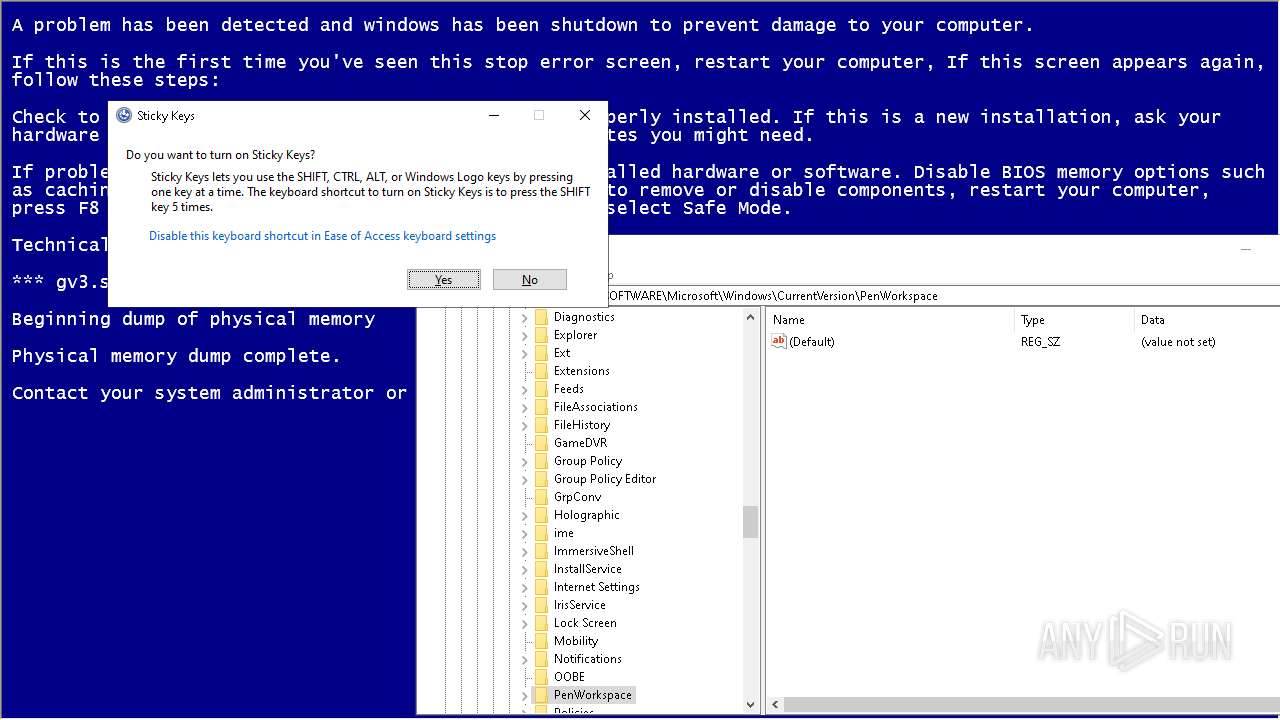Click Yes to enable Sticky Keys
The width and height of the screenshot is (1280, 720).
[x=444, y=280]
